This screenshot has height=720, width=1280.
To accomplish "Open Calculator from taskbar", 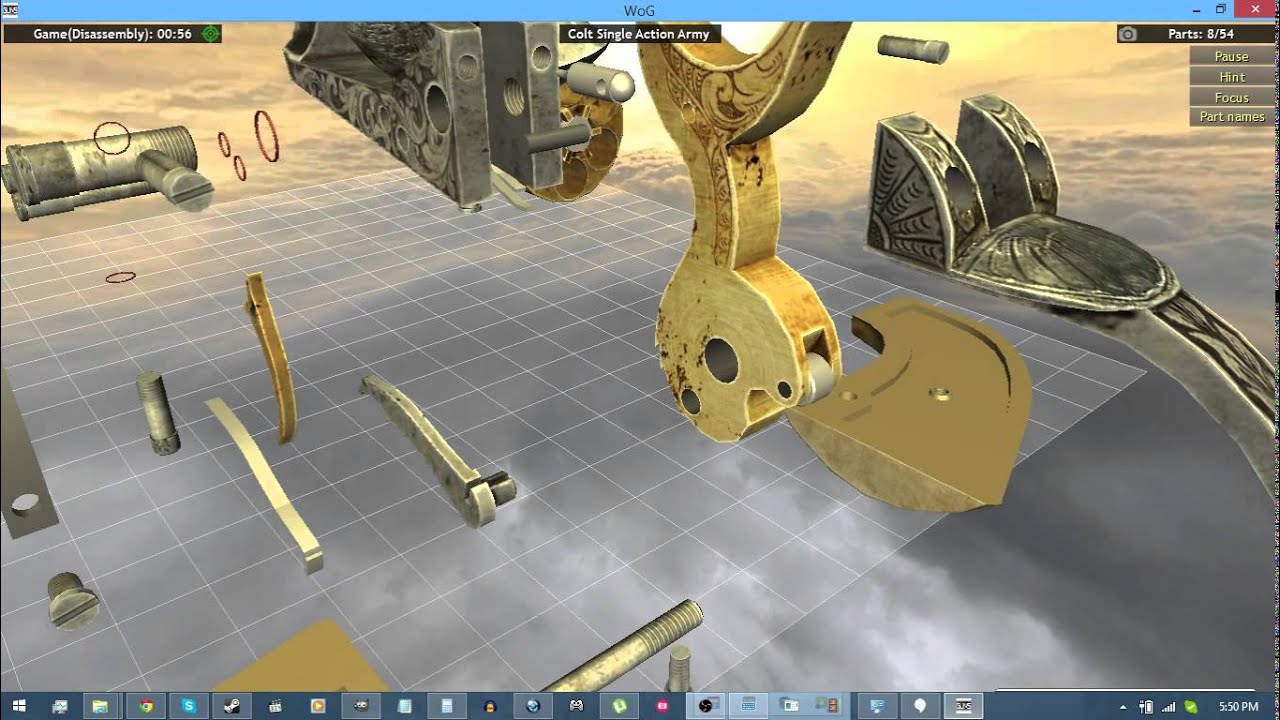I will tap(447, 706).
